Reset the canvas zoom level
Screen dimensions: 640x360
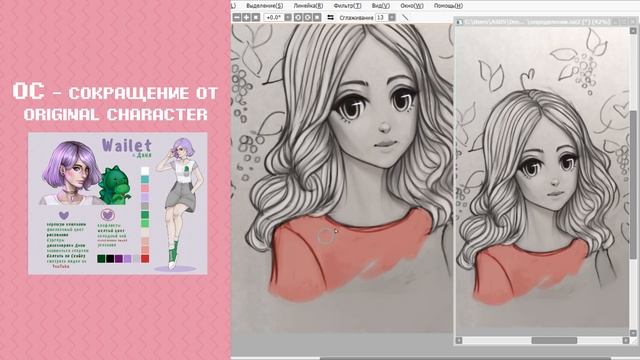tap(256, 18)
